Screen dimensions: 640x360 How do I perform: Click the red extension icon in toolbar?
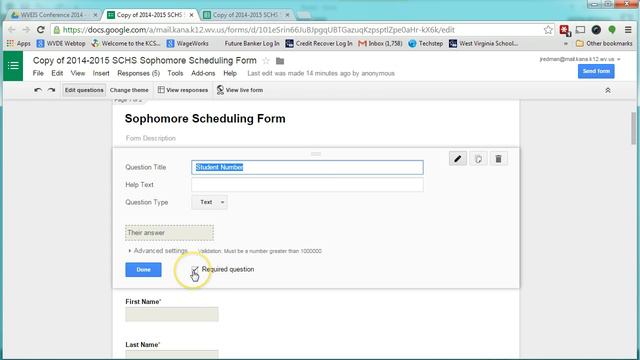tap(564, 30)
